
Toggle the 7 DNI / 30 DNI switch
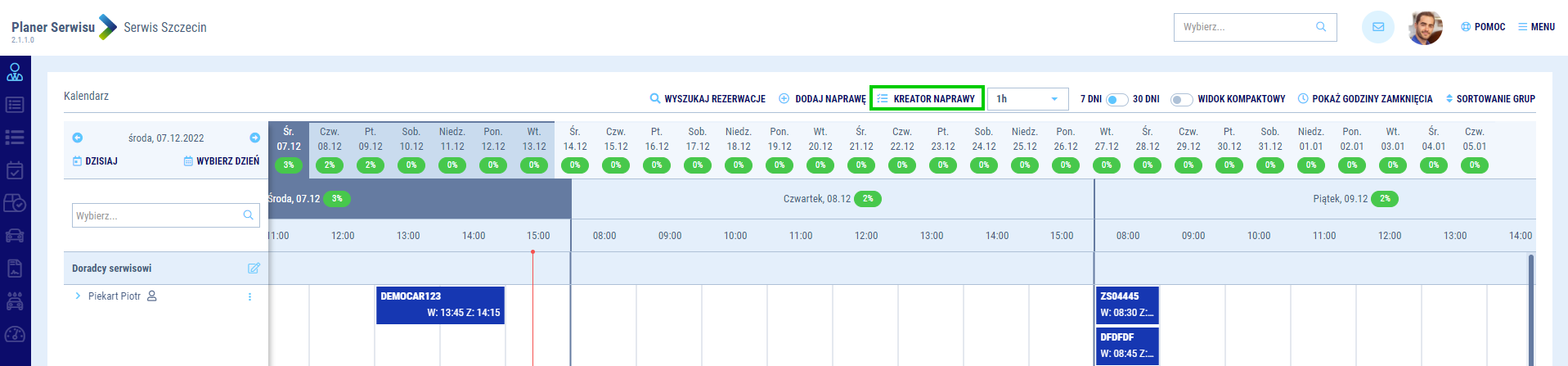[x=1116, y=99]
